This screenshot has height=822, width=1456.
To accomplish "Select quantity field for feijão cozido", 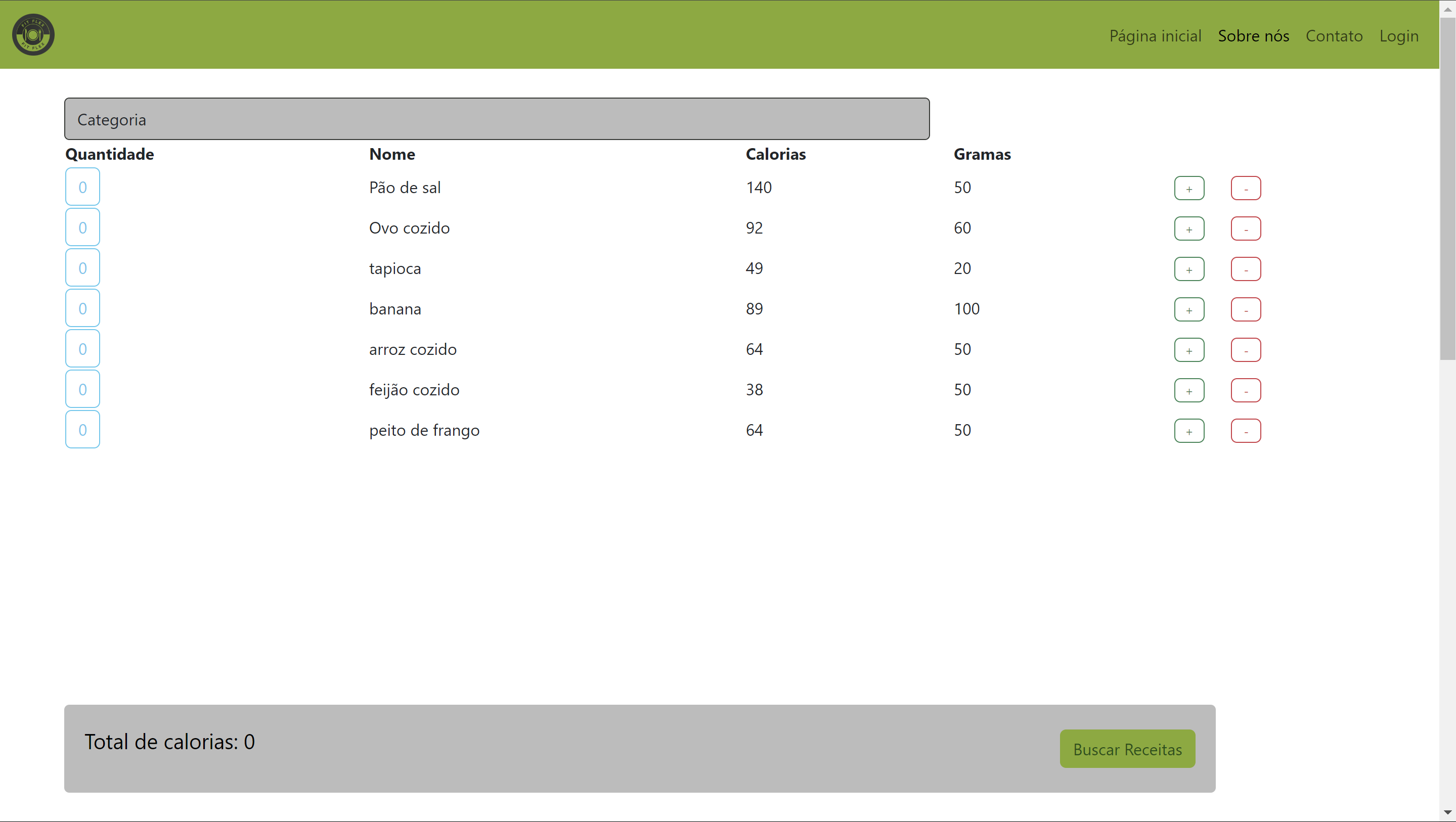I will (x=82, y=389).
